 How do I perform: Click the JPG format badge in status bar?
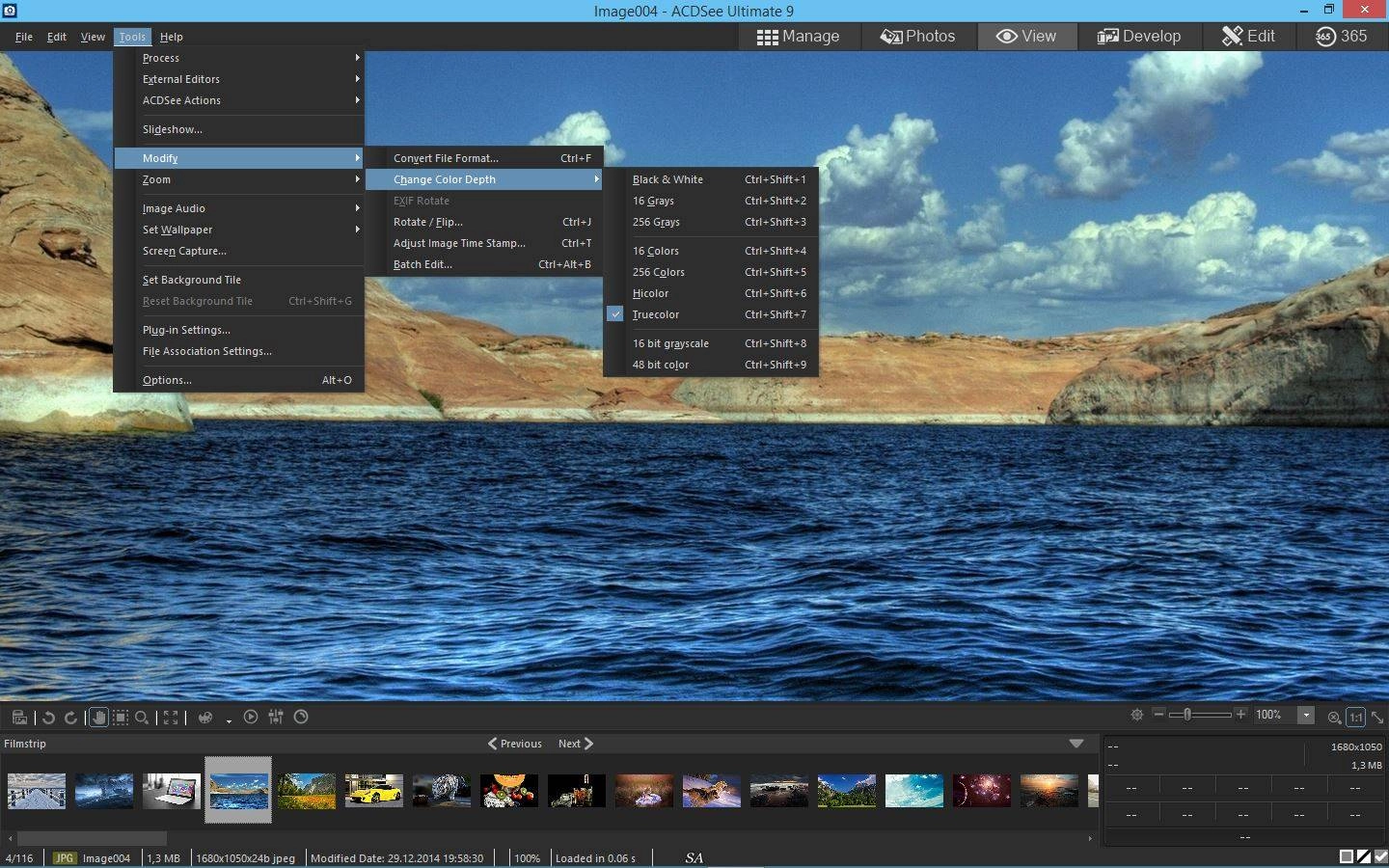click(65, 857)
